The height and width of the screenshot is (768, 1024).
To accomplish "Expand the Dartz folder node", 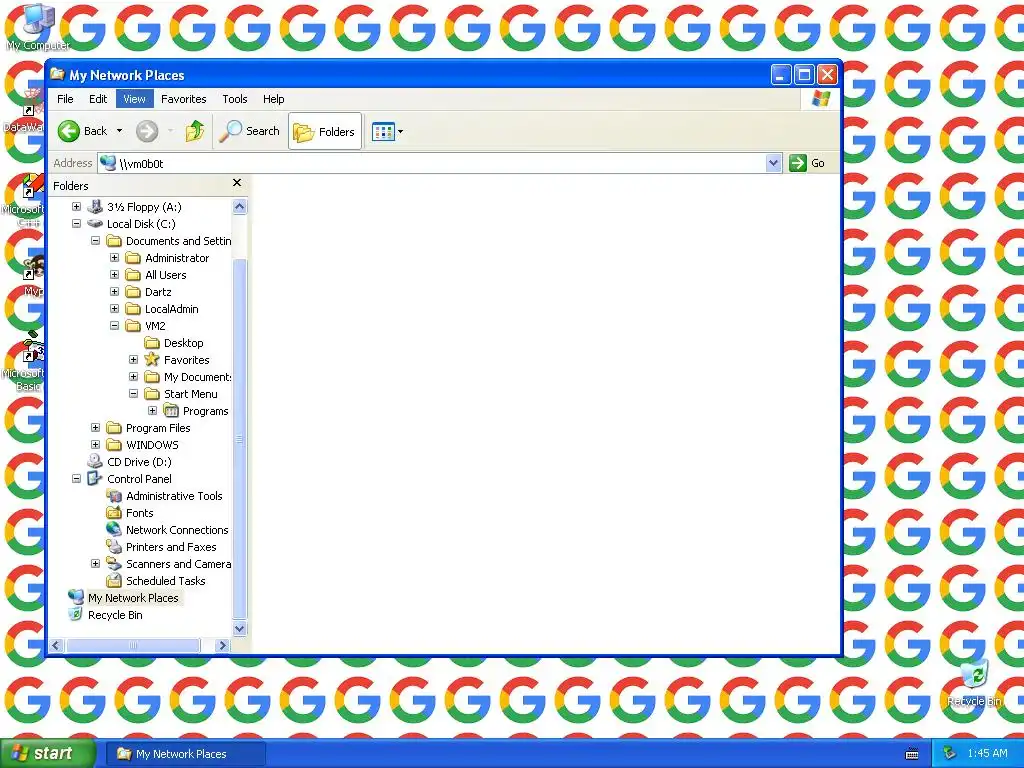I will [x=114, y=291].
